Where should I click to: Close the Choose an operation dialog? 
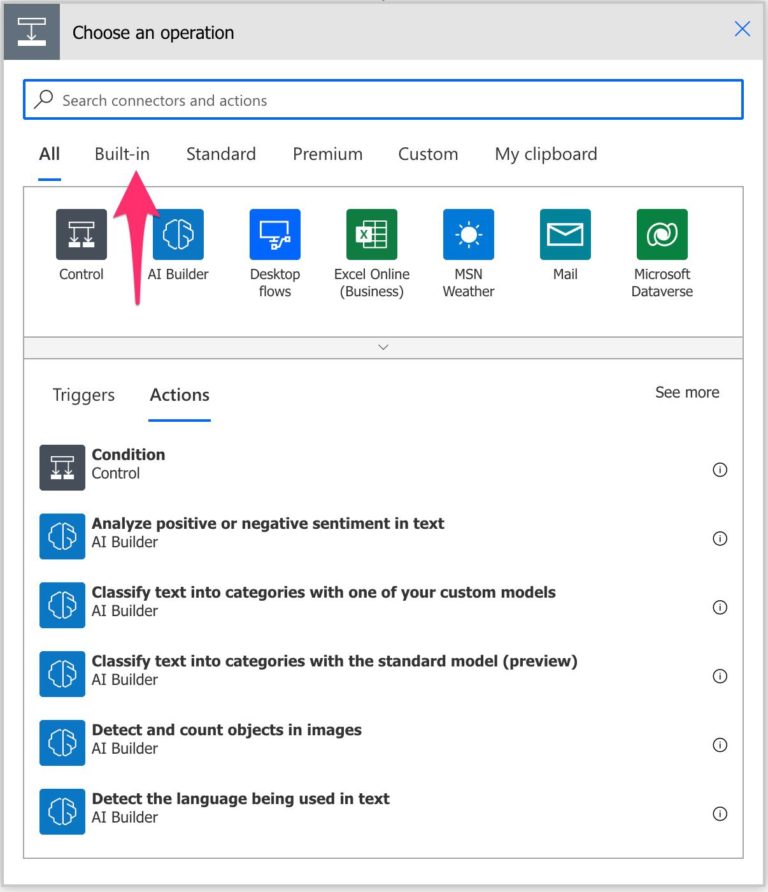click(x=741, y=30)
